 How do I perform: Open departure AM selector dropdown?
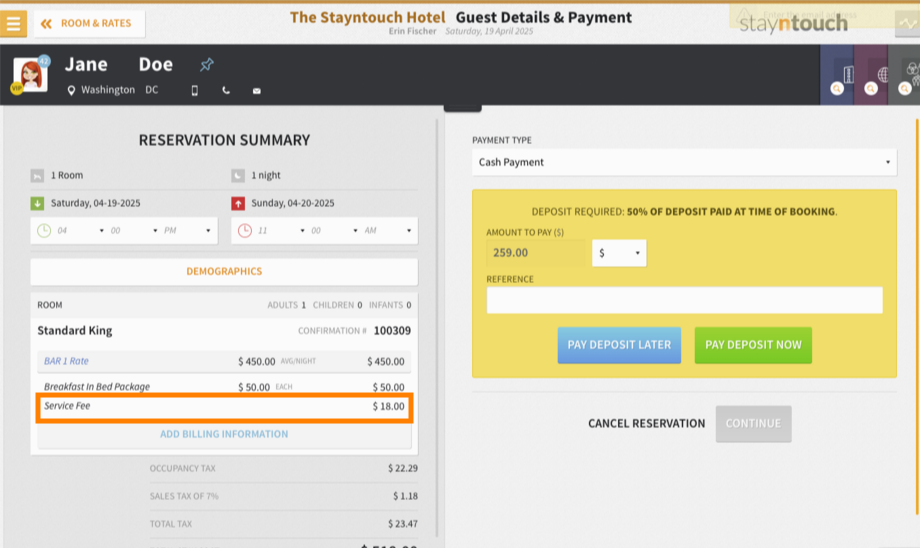point(388,231)
